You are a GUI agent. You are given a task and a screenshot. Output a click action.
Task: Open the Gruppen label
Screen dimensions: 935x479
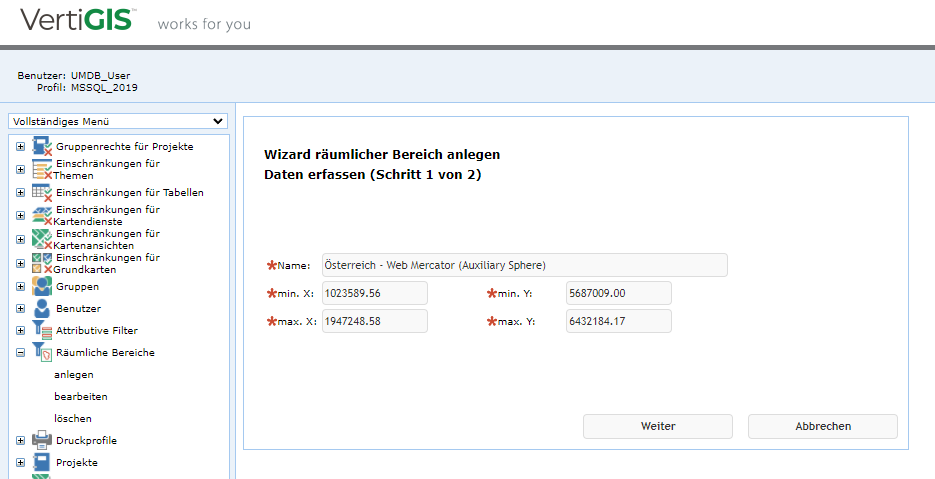pos(78,286)
